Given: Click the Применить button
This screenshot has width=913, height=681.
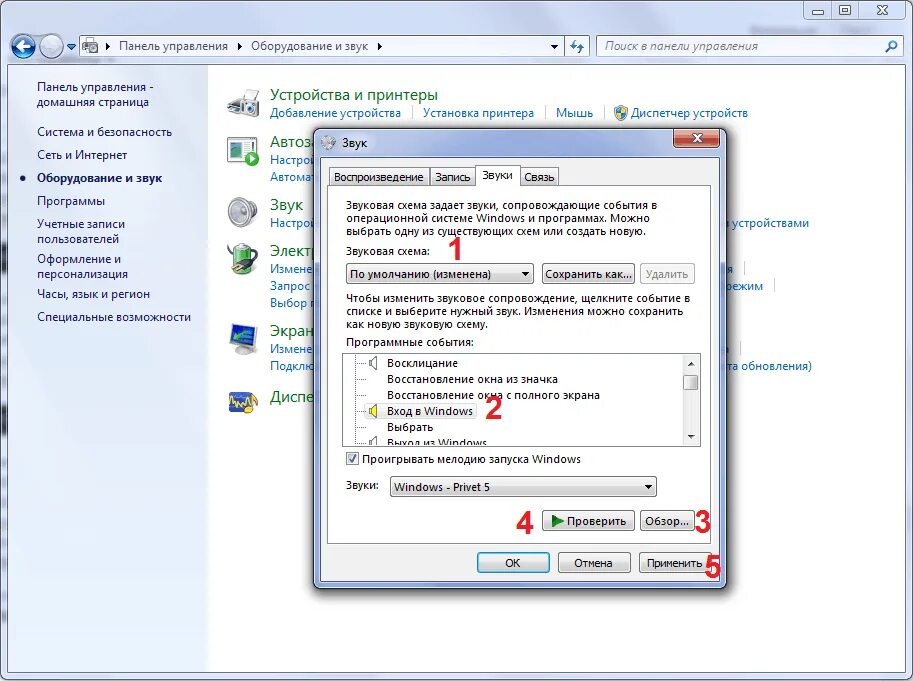Looking at the screenshot, I should tap(674, 563).
